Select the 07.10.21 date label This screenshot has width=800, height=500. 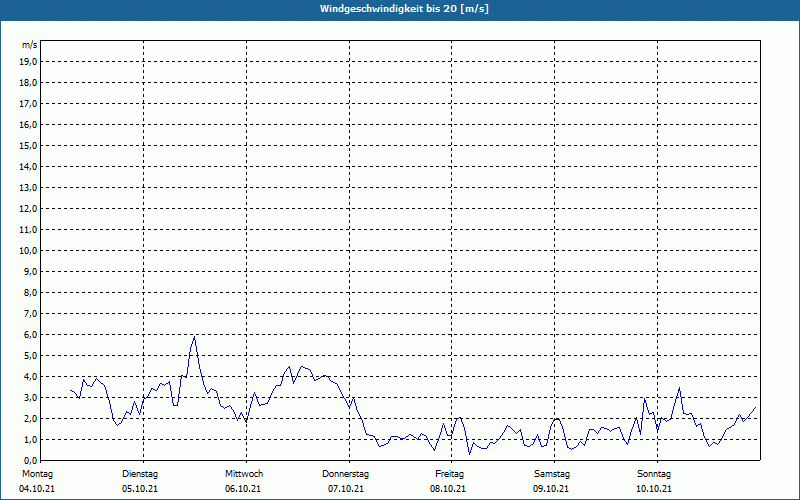click(346, 489)
